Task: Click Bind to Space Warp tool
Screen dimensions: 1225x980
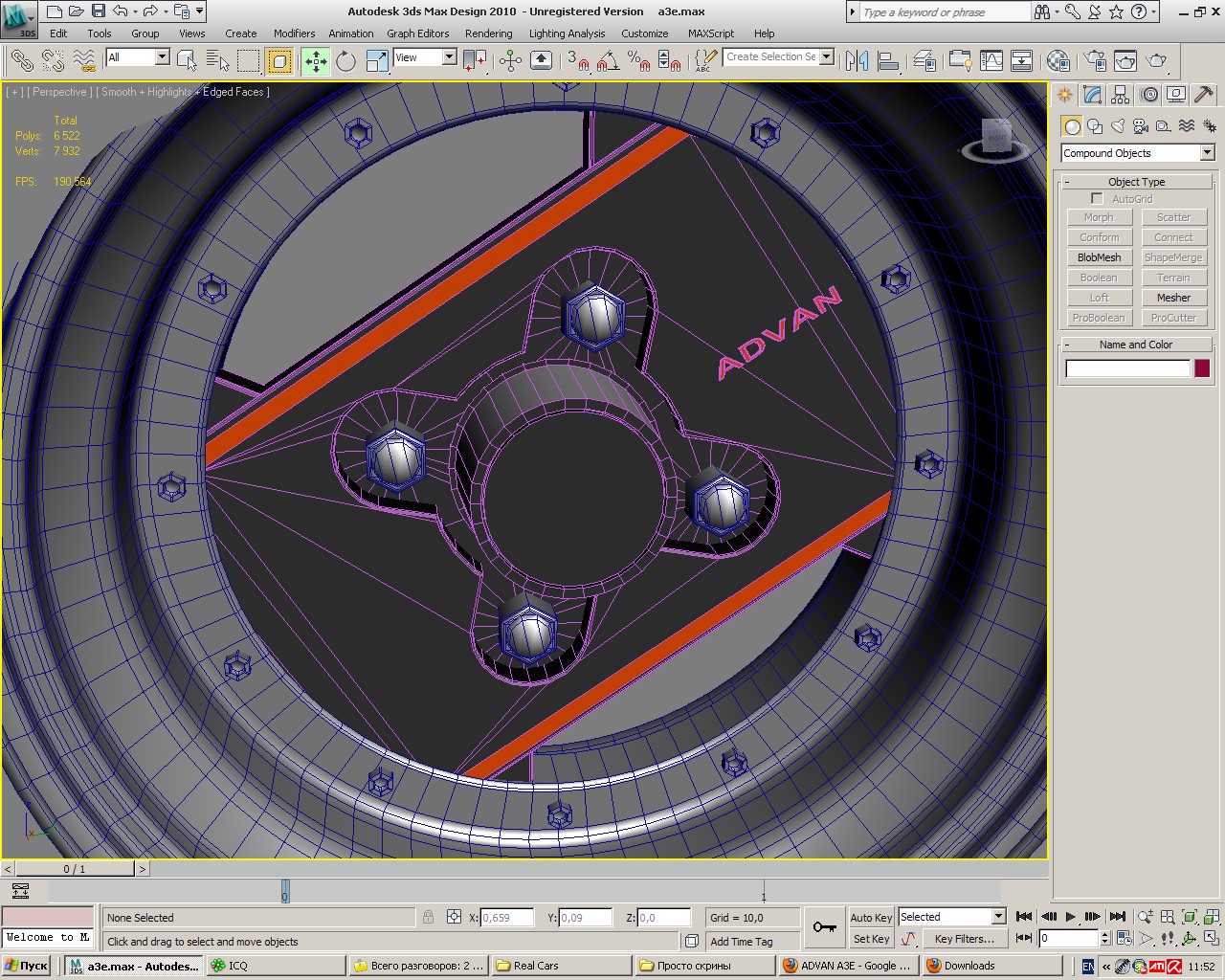Action: coord(84,61)
